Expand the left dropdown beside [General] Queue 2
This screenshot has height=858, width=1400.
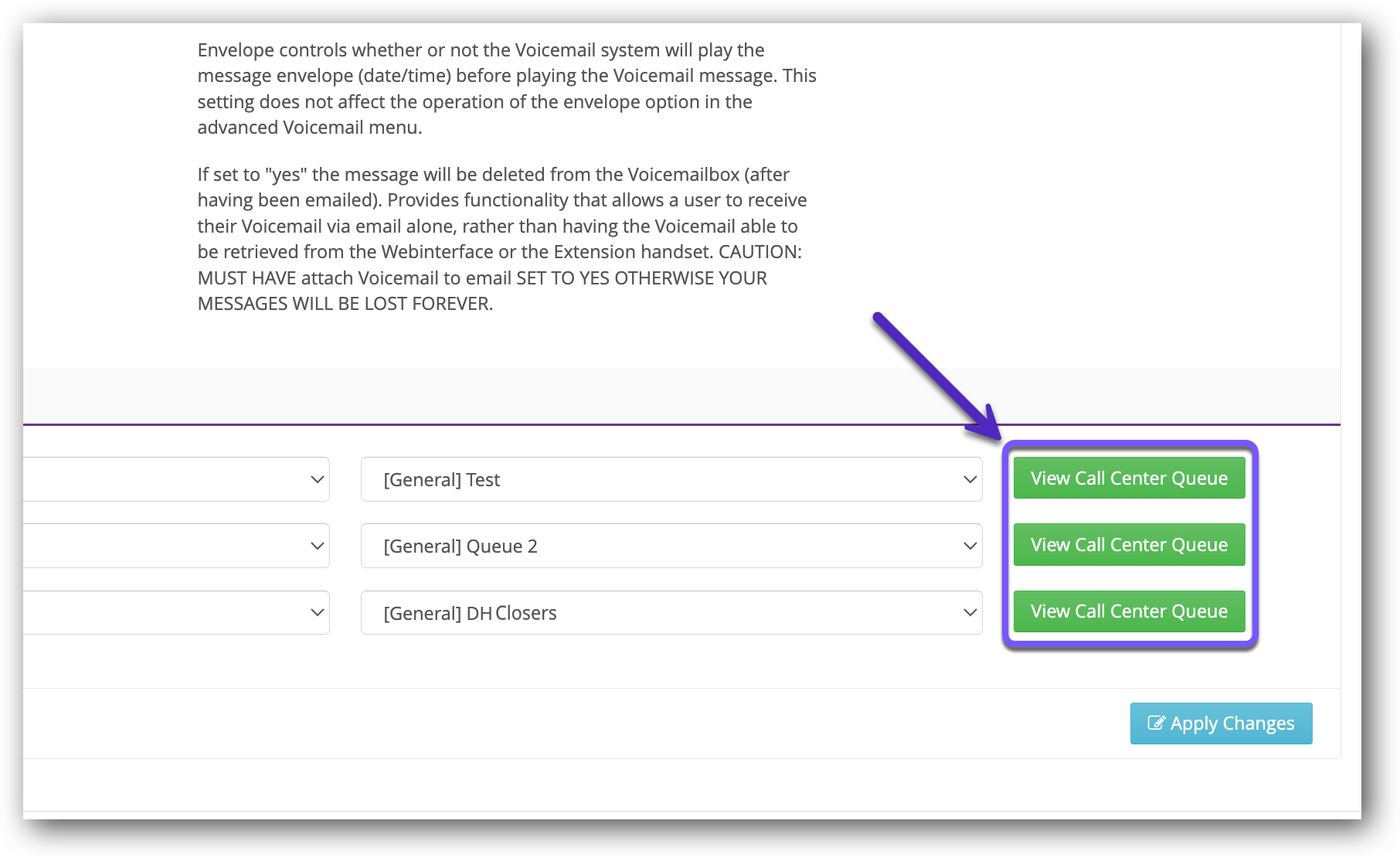[176, 546]
